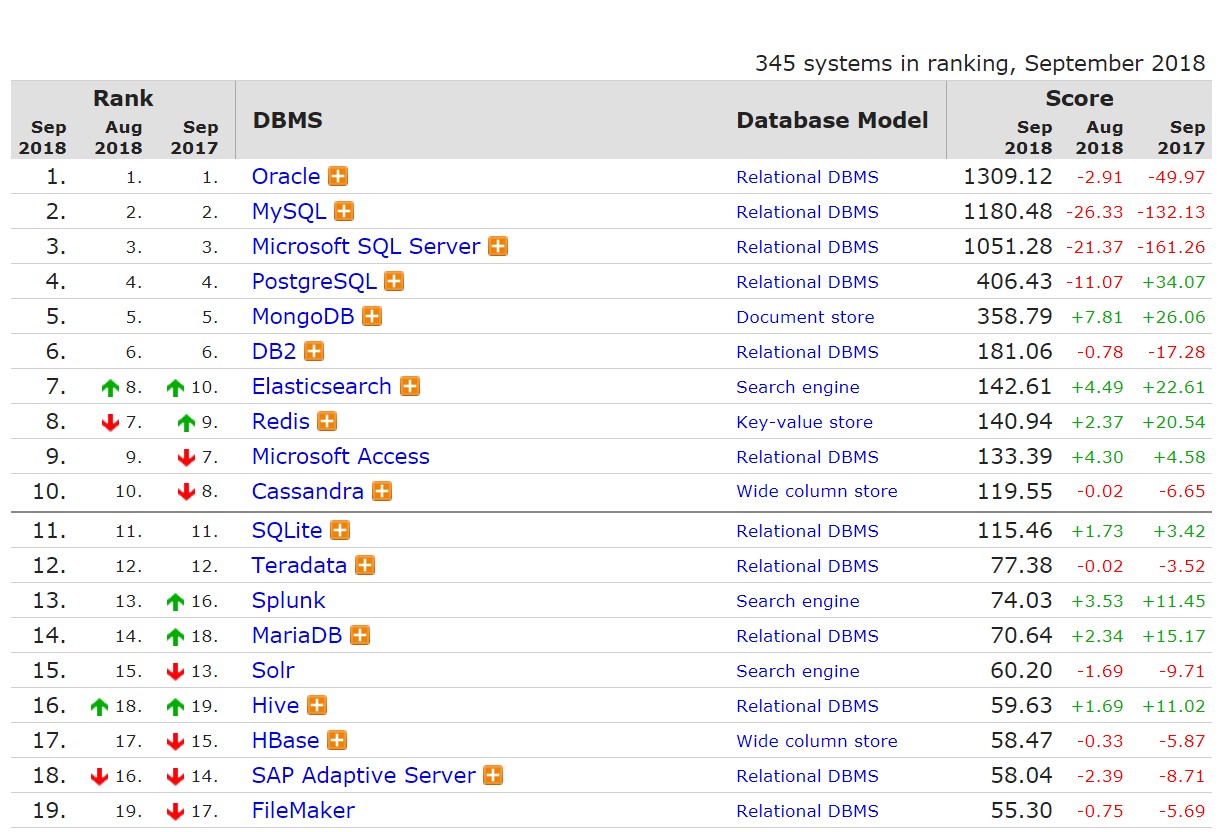Follow the SQLite link
The width and height of the screenshot is (1230, 832).
(x=287, y=531)
